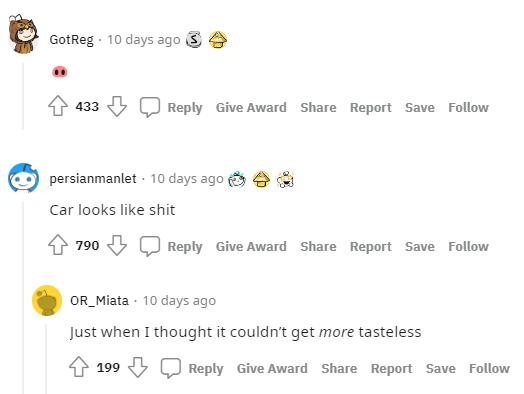Reply to persianmanlet's comment
Image resolution: width=524 pixels, height=394 pixels.
[x=185, y=246]
